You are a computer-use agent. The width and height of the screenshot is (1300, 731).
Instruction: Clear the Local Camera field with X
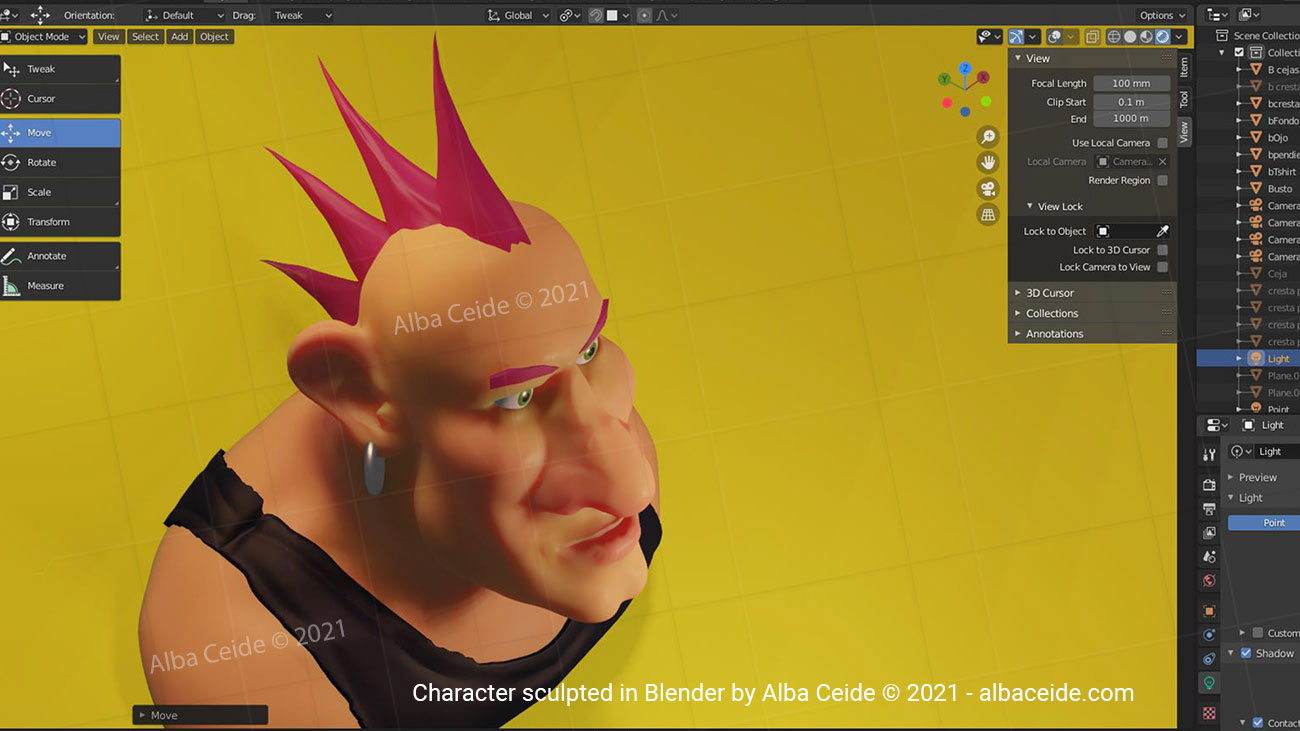1162,162
